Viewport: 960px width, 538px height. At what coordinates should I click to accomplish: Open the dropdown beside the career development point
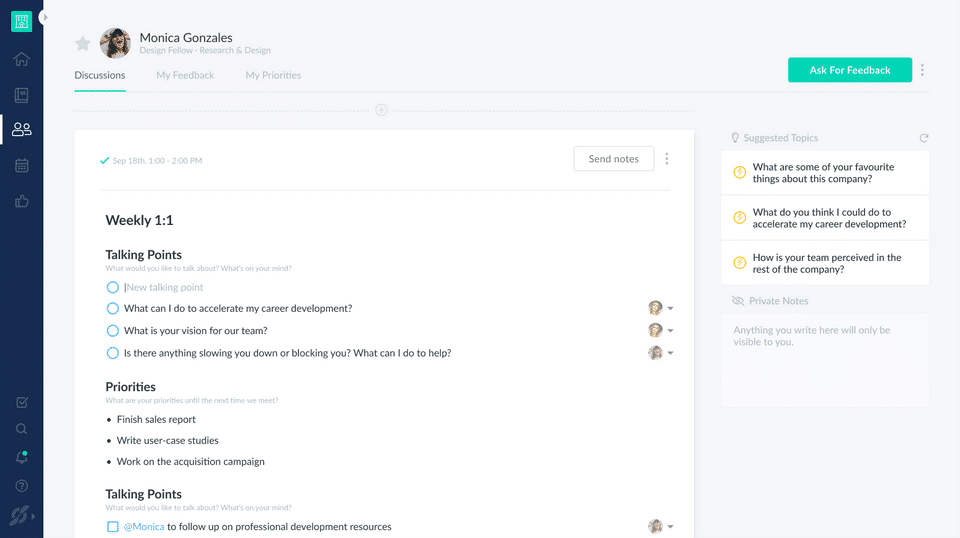(671, 309)
